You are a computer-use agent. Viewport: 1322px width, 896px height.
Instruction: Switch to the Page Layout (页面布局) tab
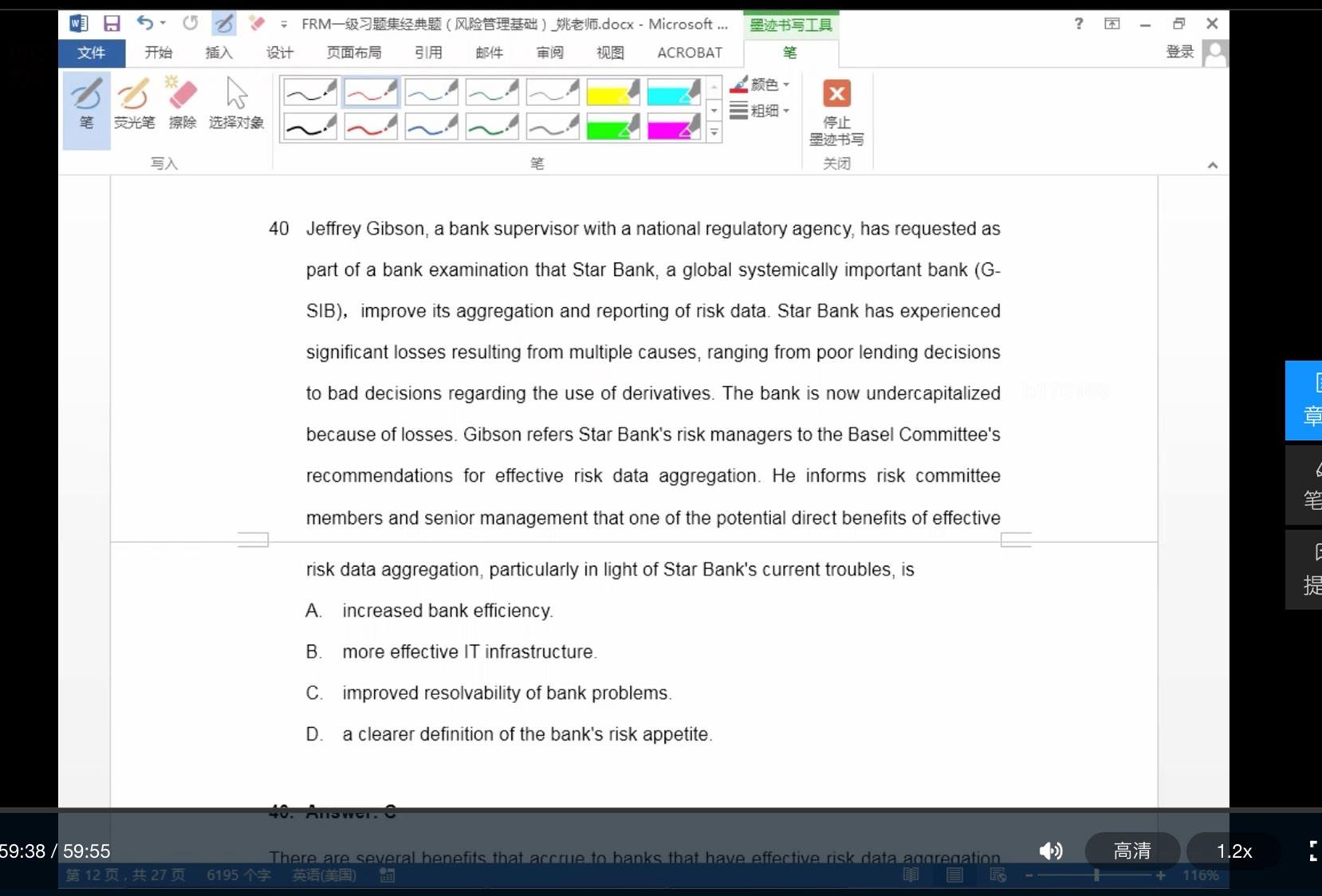(354, 53)
